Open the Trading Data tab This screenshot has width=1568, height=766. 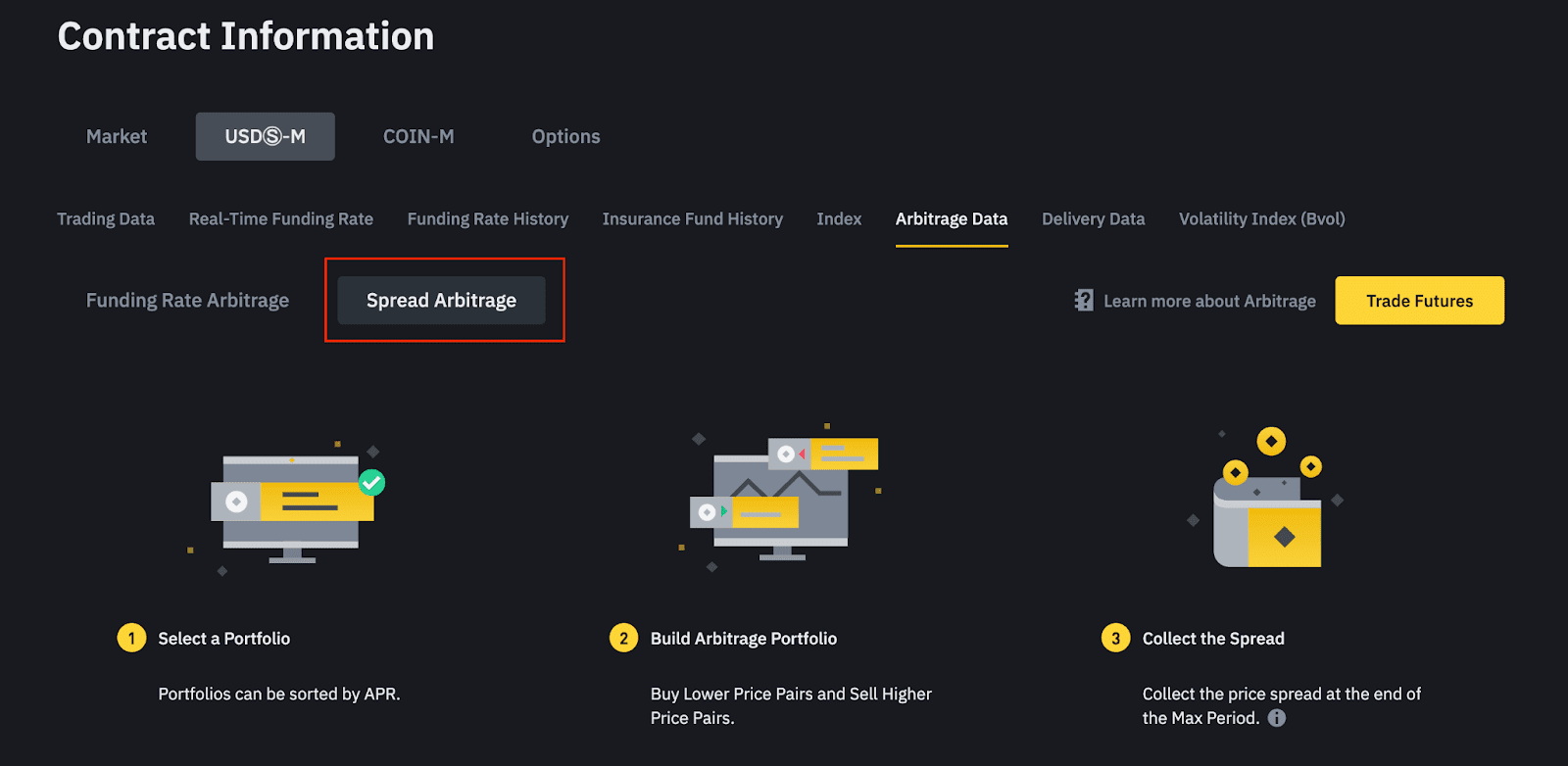pyautogui.click(x=106, y=219)
